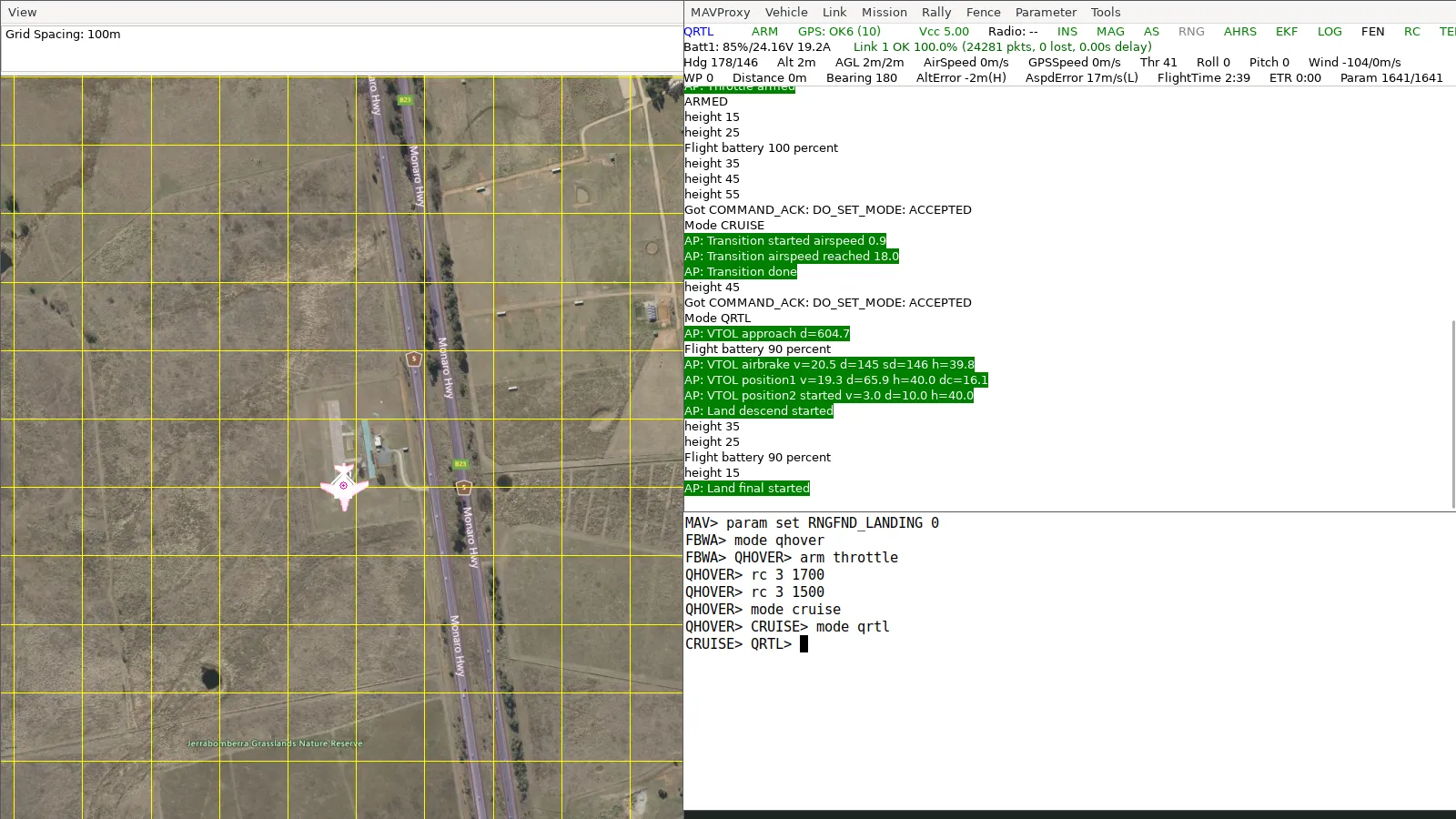Viewport: 1456px width, 819px height.
Task: Open the Tools menu
Action: 1106,12
